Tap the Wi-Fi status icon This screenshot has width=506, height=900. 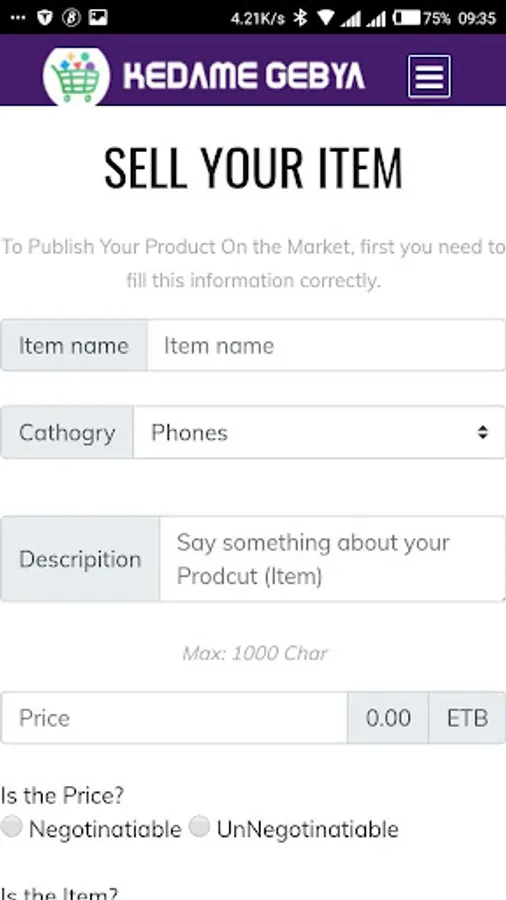tap(325, 18)
